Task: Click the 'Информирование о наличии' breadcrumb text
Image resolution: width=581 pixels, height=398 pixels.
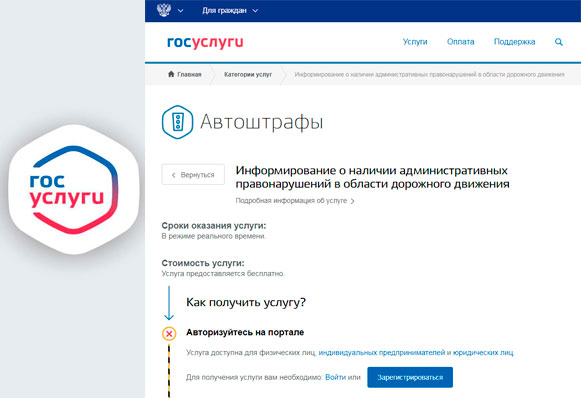Action: [429, 74]
